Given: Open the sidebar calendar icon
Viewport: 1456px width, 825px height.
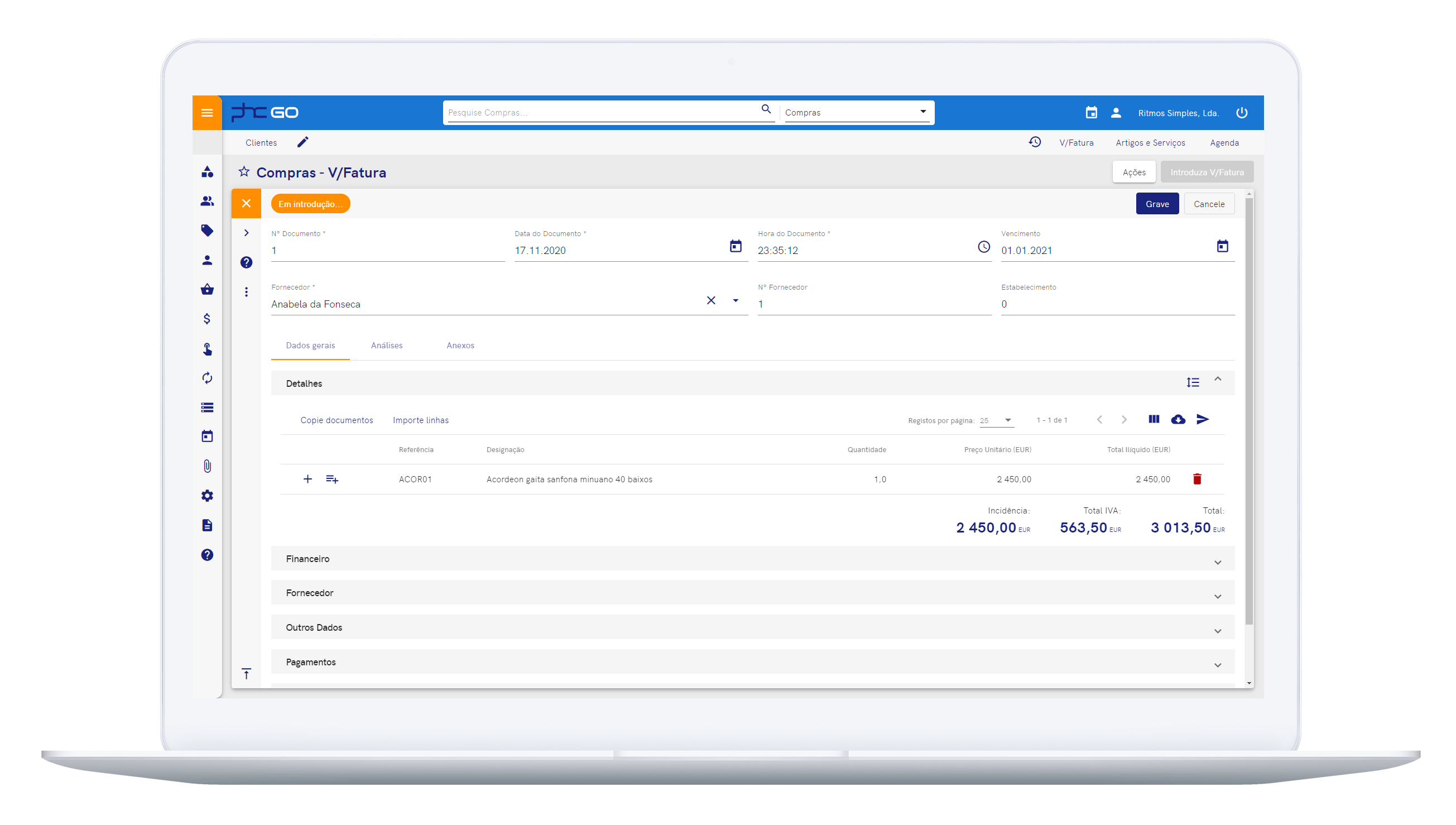Looking at the screenshot, I should tap(206, 437).
